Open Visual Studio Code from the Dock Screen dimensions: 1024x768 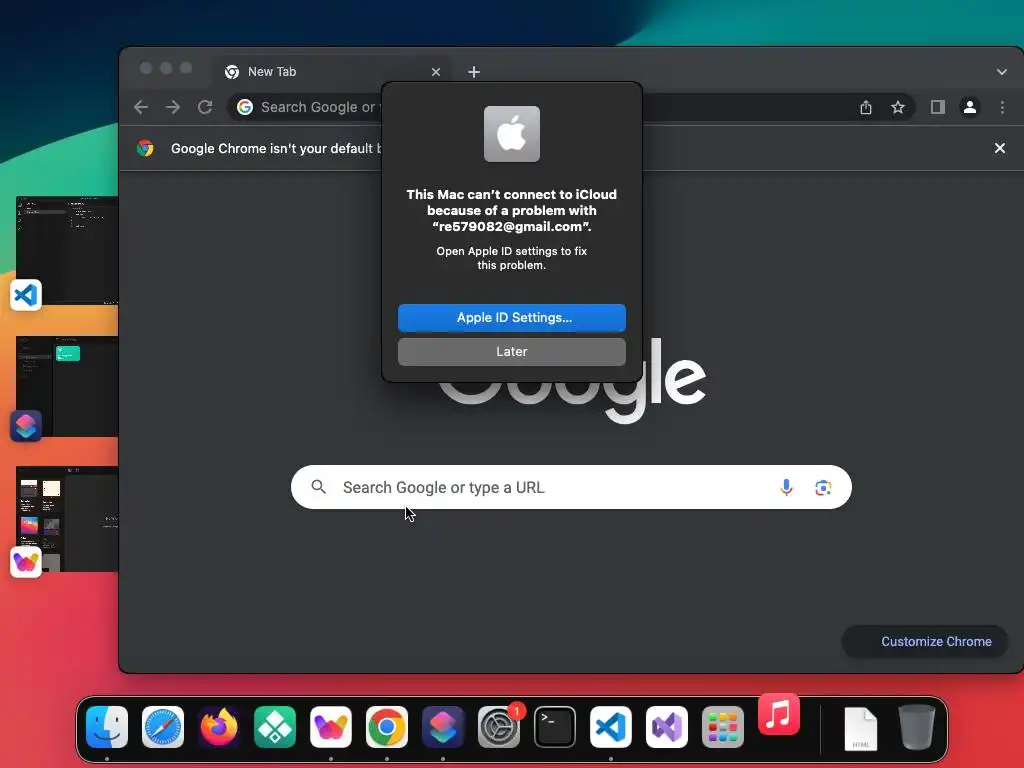611,727
